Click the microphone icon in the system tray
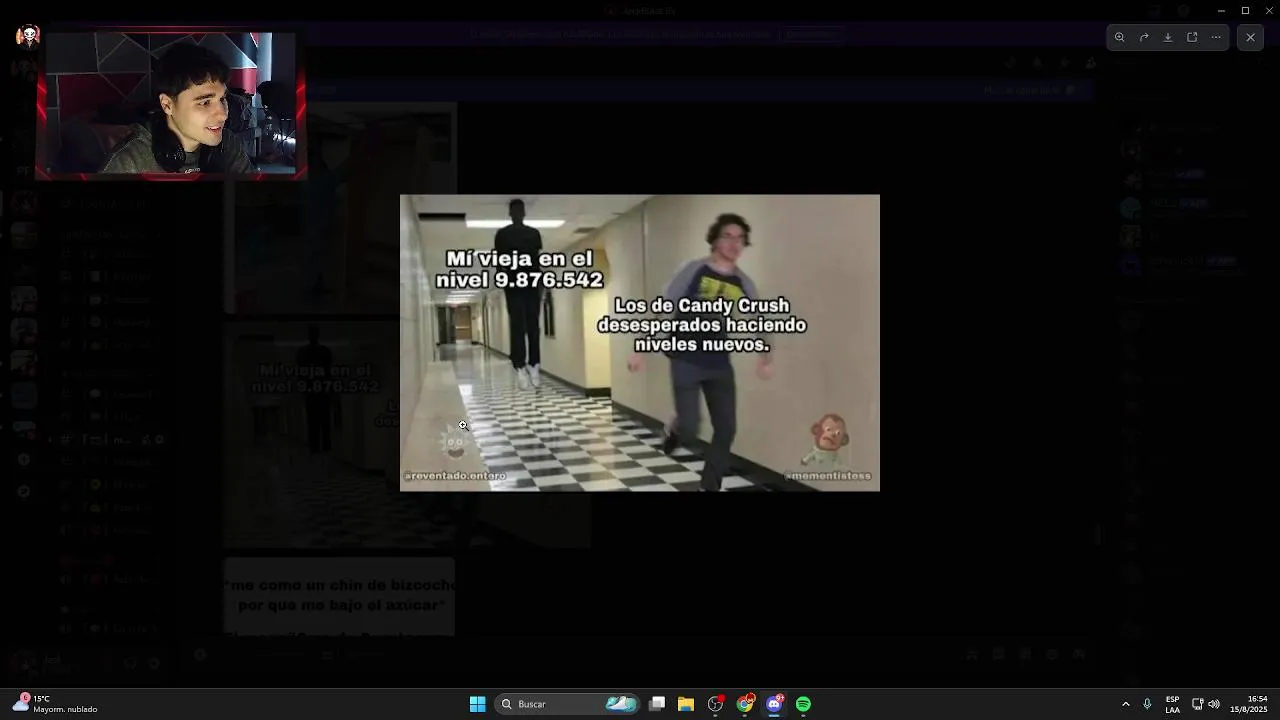This screenshot has height=720, width=1280. [x=1147, y=704]
